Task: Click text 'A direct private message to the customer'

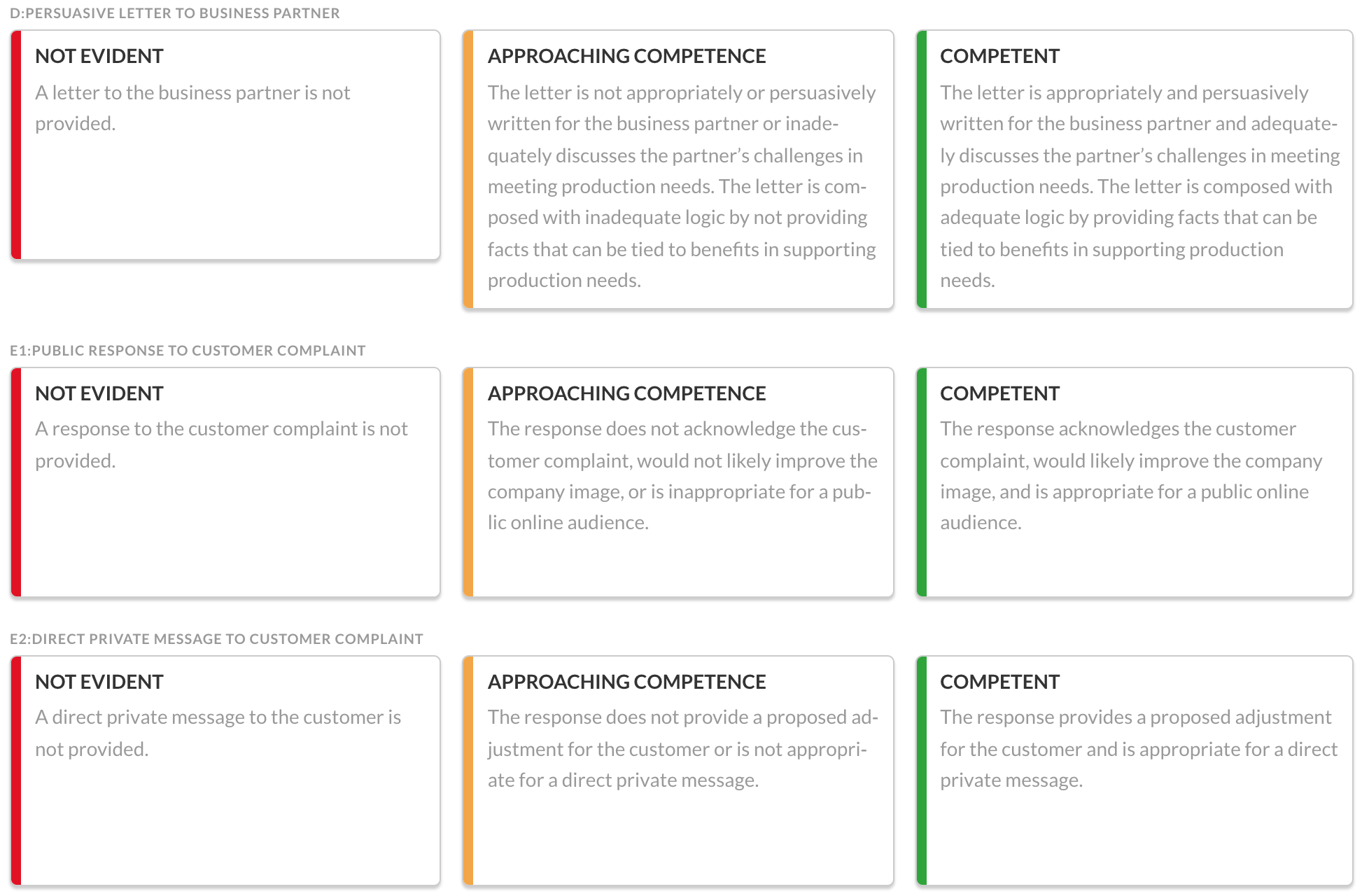Action: pos(218,717)
